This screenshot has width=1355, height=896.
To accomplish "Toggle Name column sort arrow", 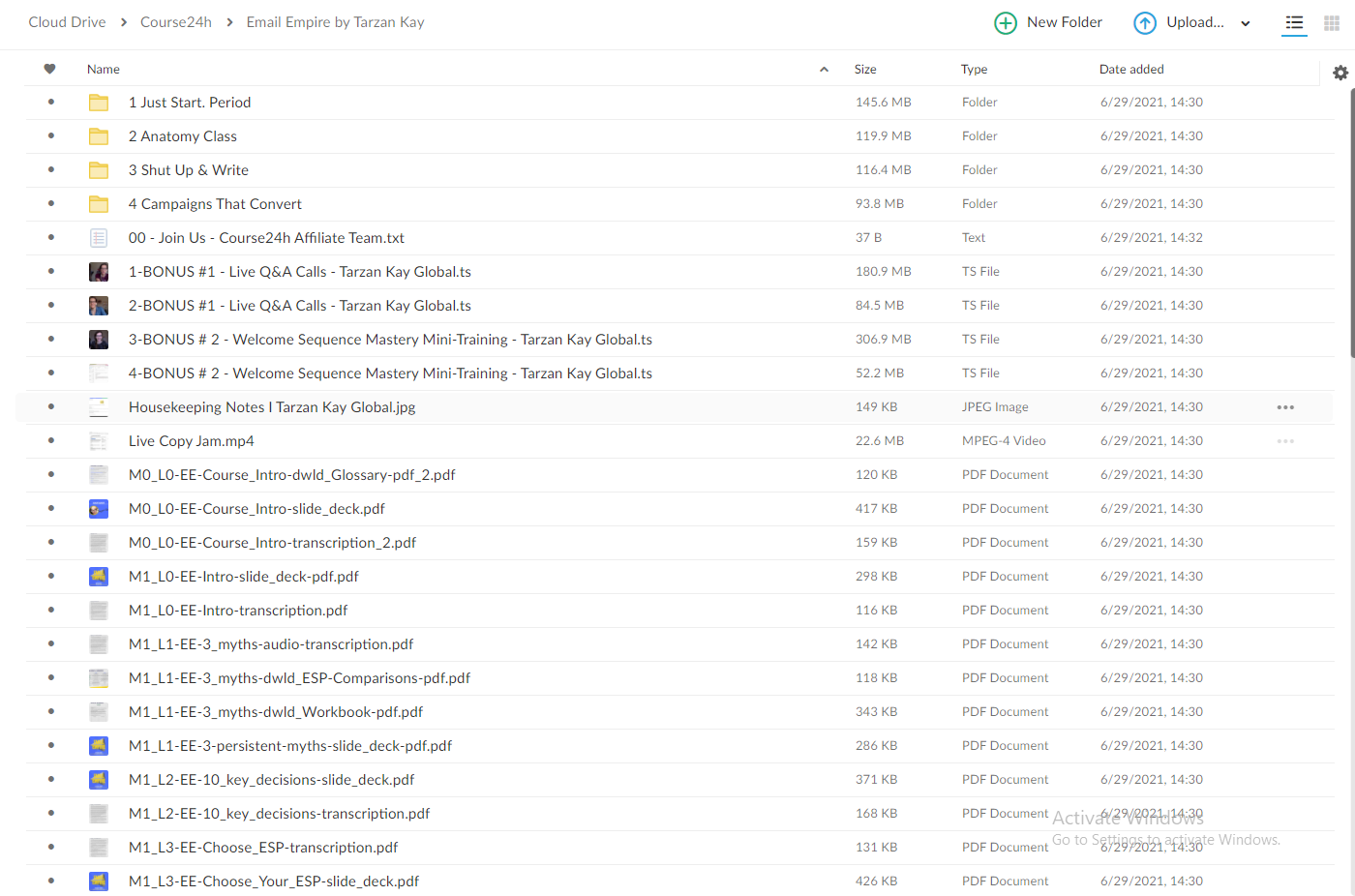I will (x=824, y=69).
